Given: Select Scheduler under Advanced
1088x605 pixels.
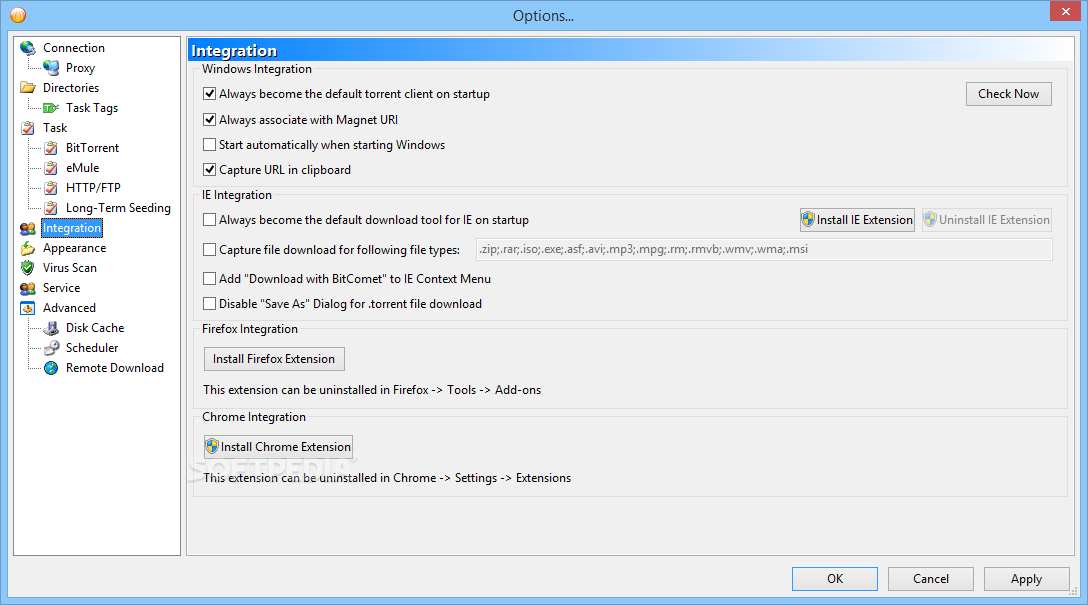Looking at the screenshot, I should pos(92,348).
